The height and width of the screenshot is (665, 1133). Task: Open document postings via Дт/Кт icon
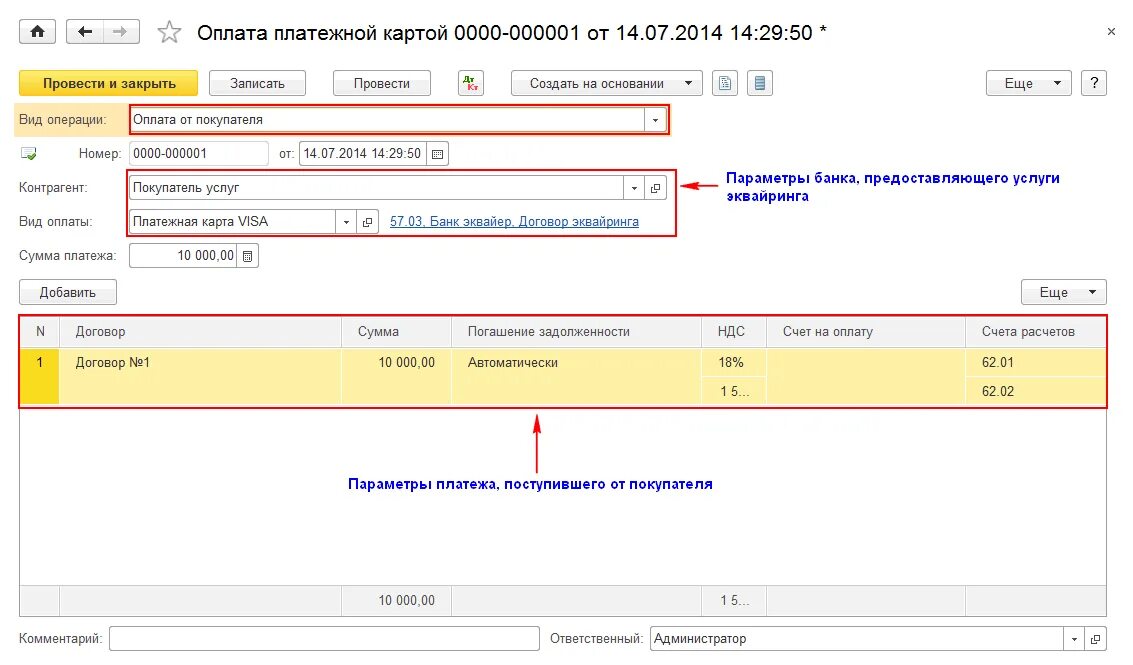coord(469,82)
